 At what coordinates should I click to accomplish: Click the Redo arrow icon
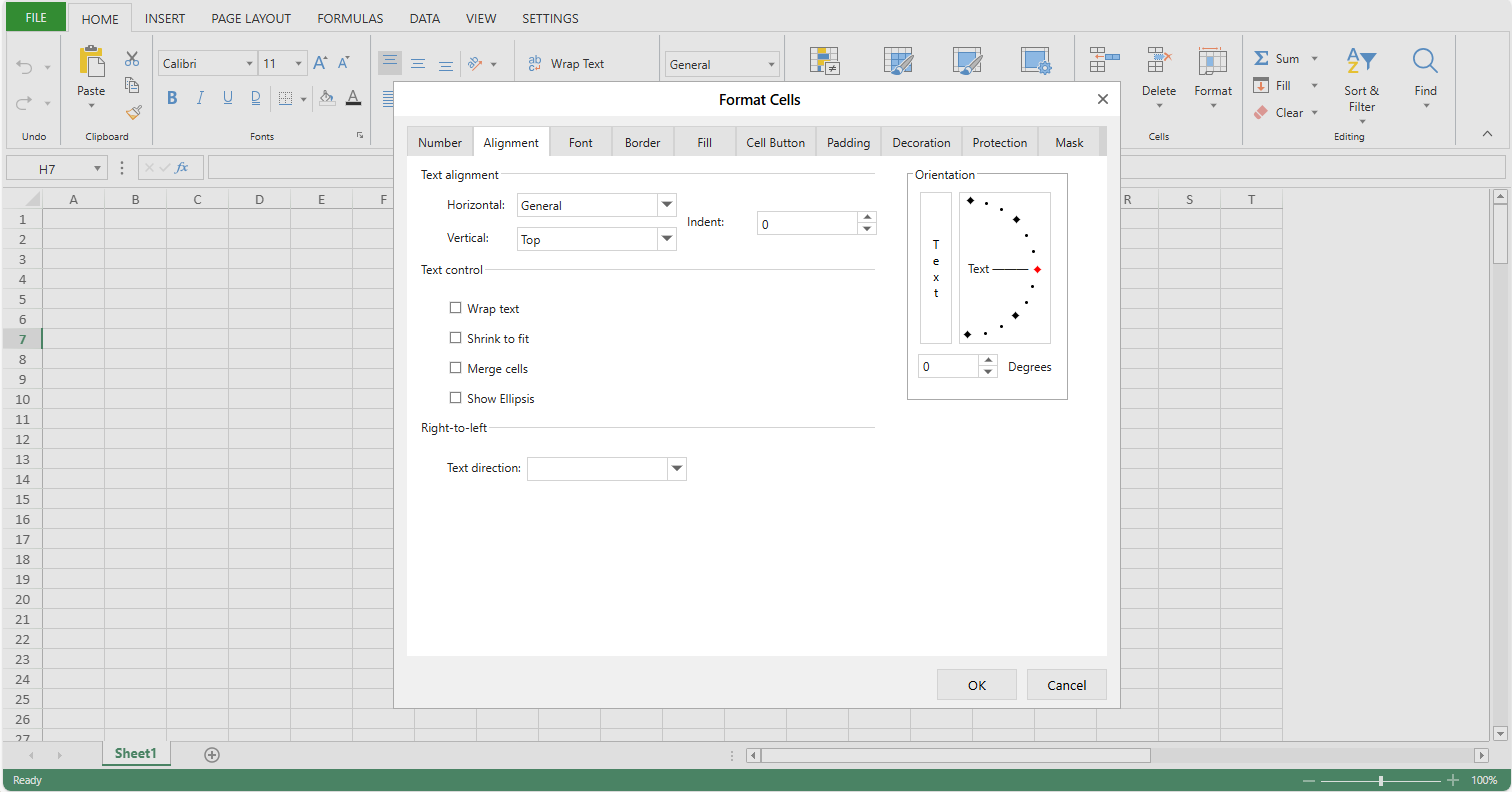click(x=25, y=102)
